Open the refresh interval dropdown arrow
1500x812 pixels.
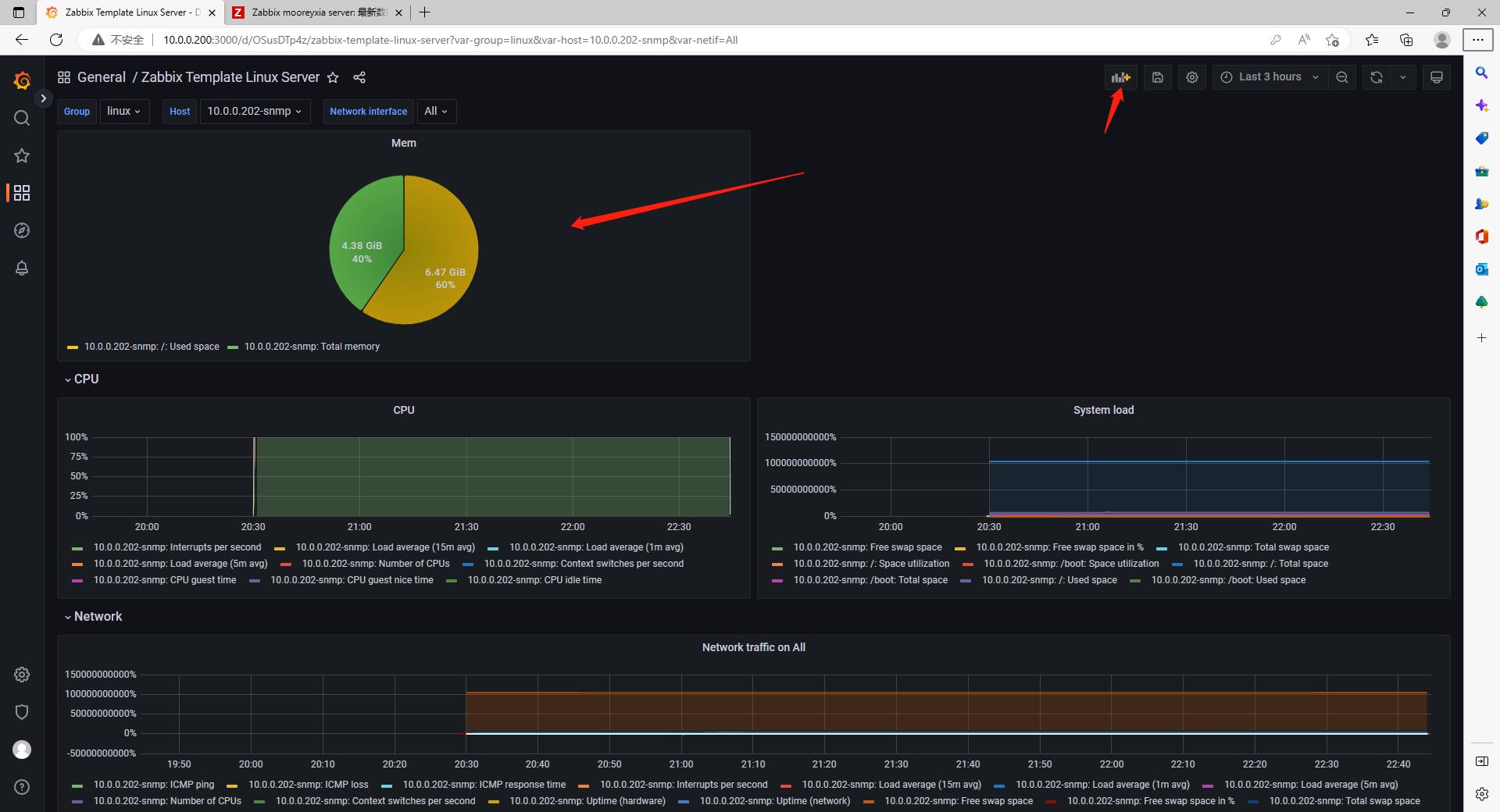[x=1403, y=77]
